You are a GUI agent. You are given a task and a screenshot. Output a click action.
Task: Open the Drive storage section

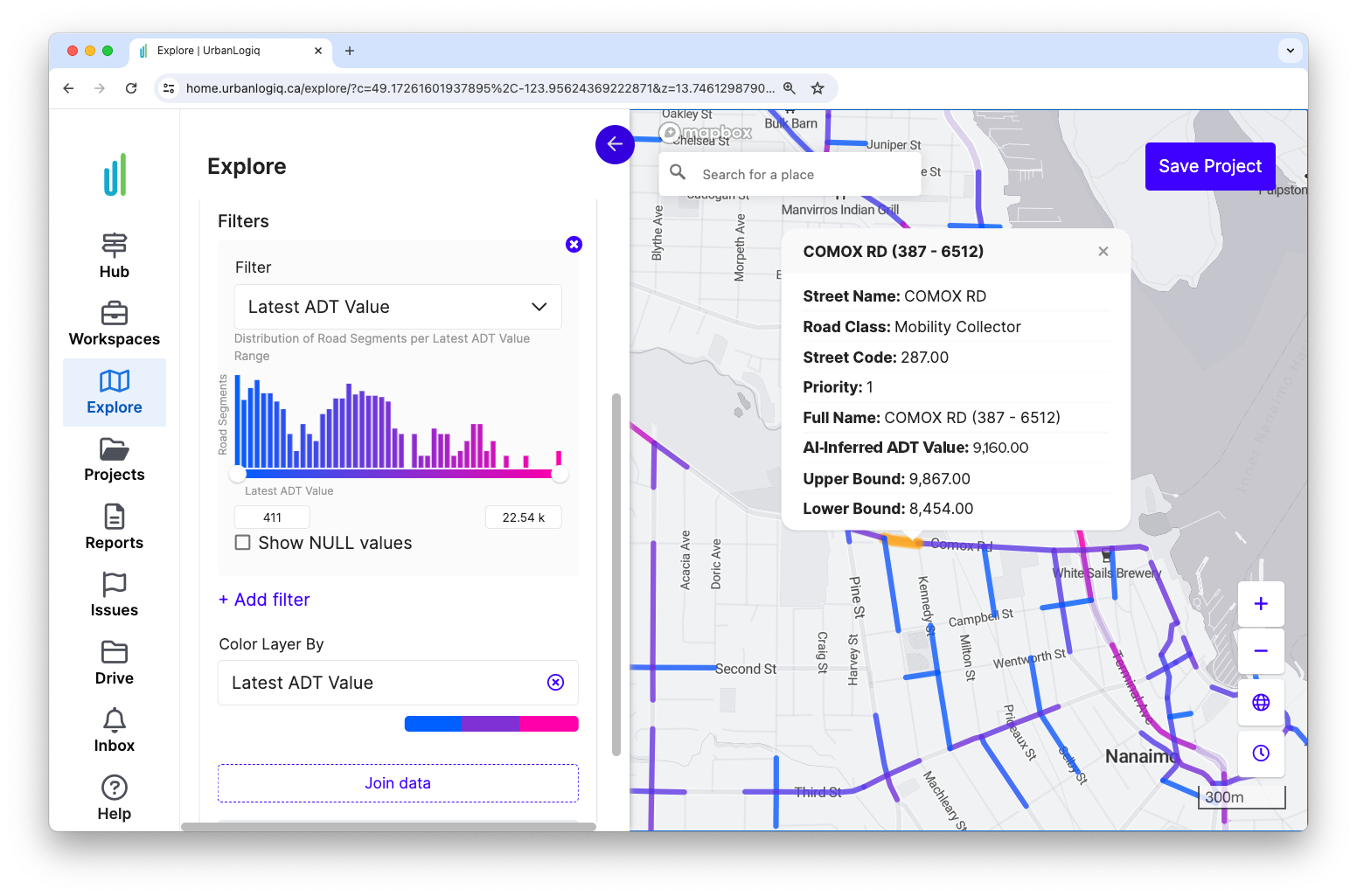(114, 662)
